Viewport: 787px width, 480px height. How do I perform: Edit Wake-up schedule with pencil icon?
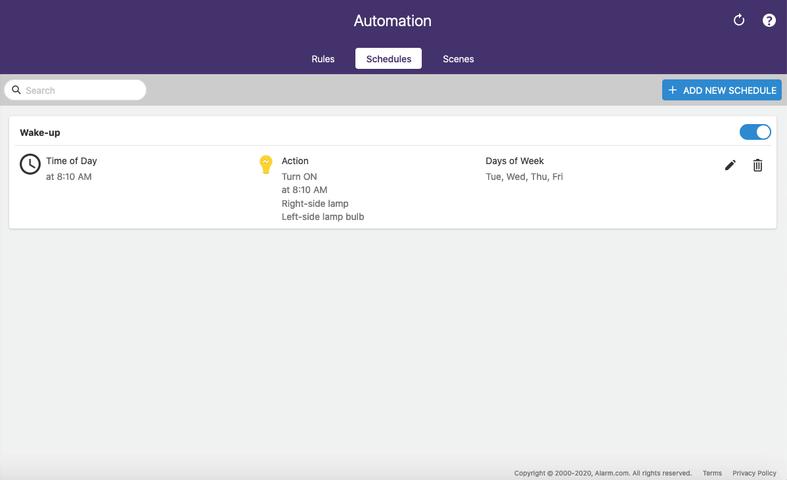click(x=730, y=165)
